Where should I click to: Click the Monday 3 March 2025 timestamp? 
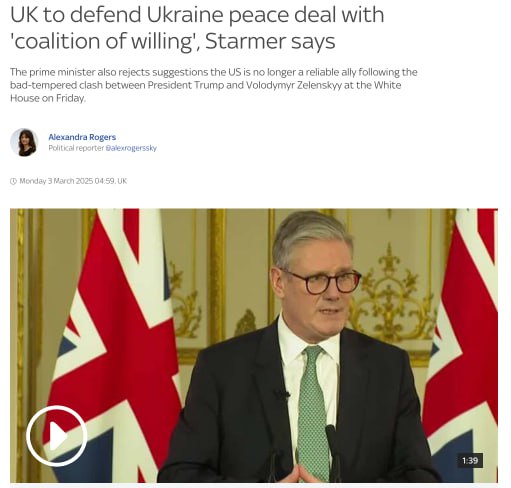73,181
